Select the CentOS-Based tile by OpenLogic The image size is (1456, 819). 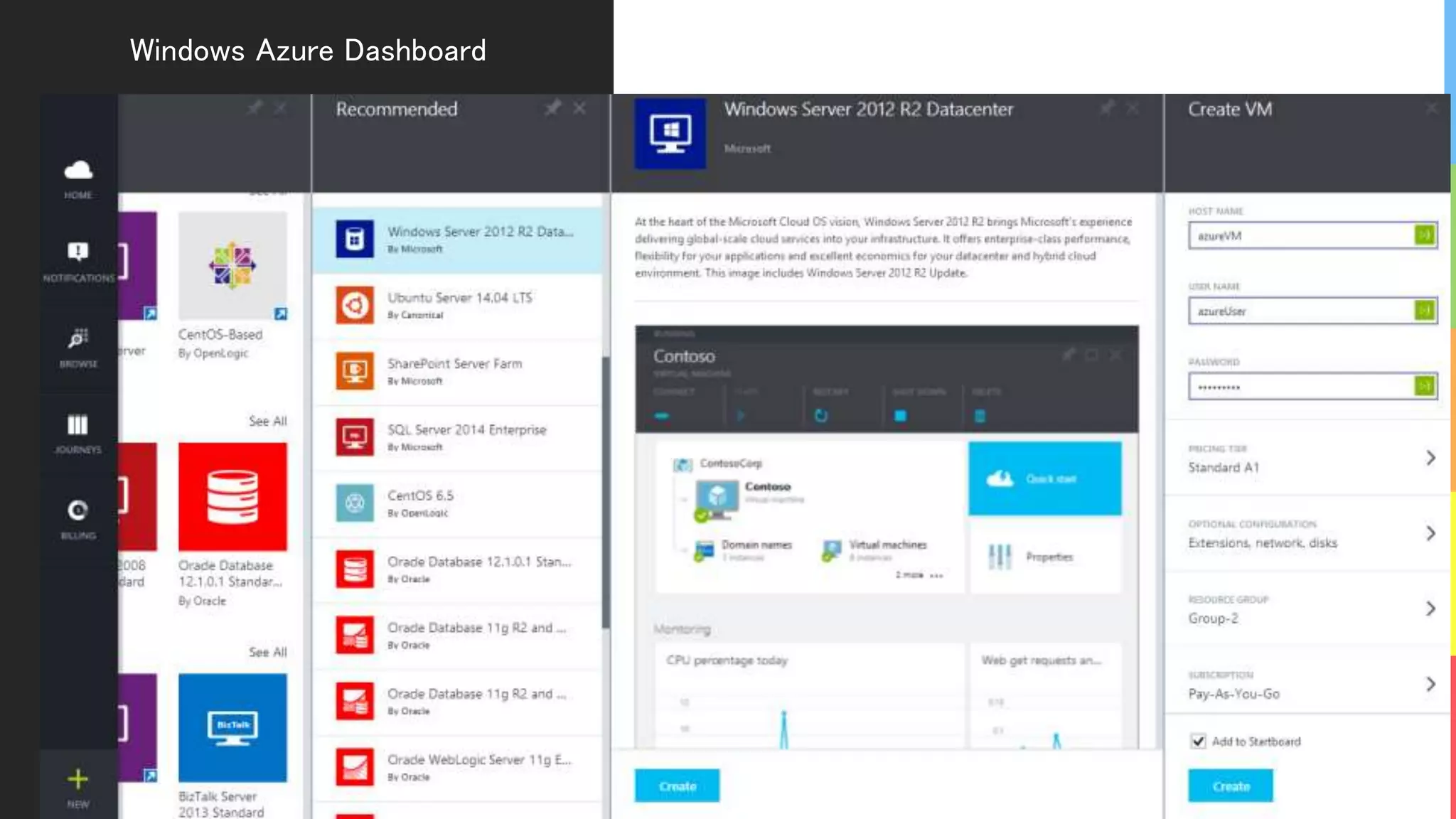(x=233, y=266)
